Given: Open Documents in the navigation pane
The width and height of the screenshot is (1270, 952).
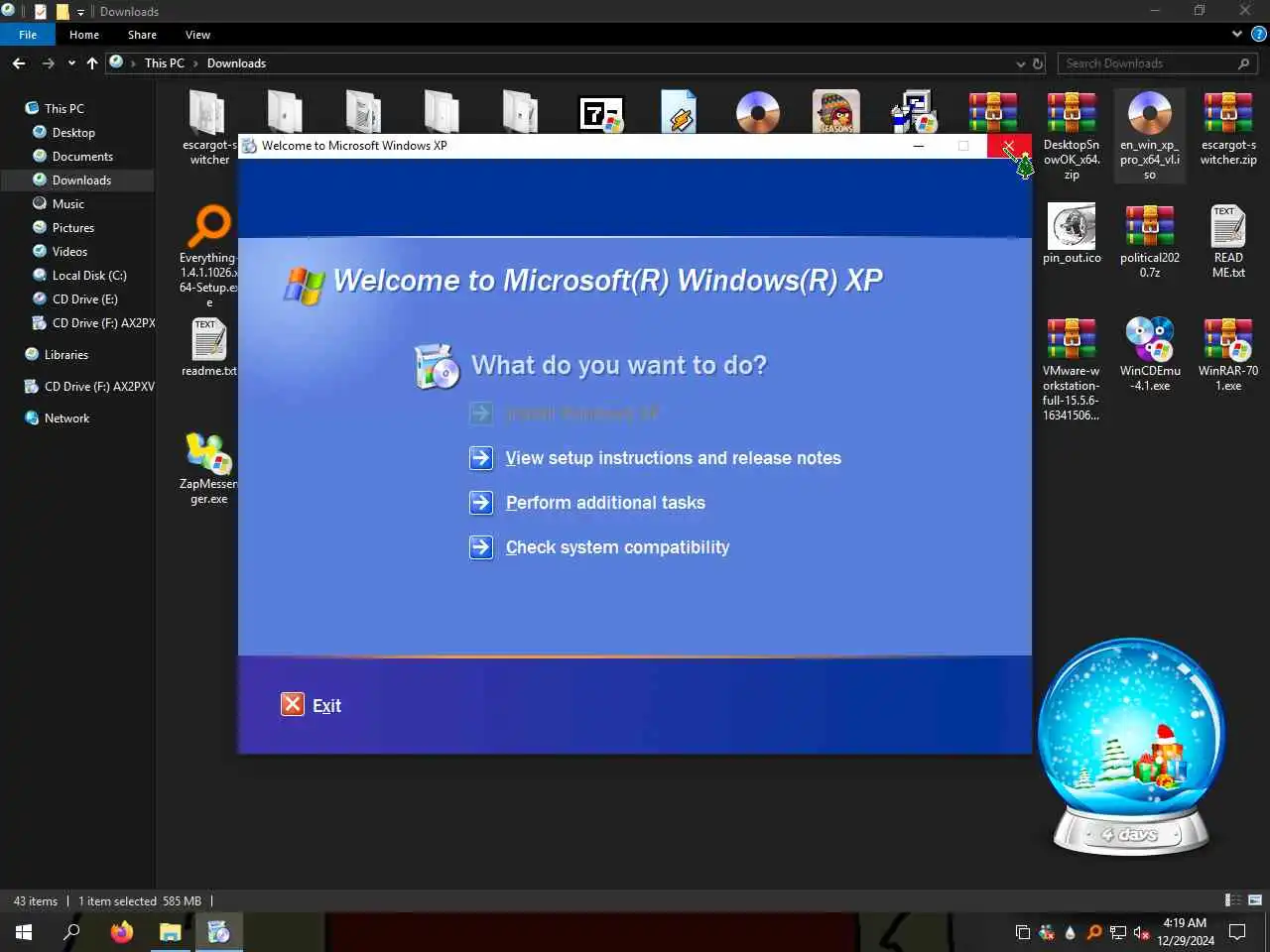Looking at the screenshot, I should click(x=82, y=156).
